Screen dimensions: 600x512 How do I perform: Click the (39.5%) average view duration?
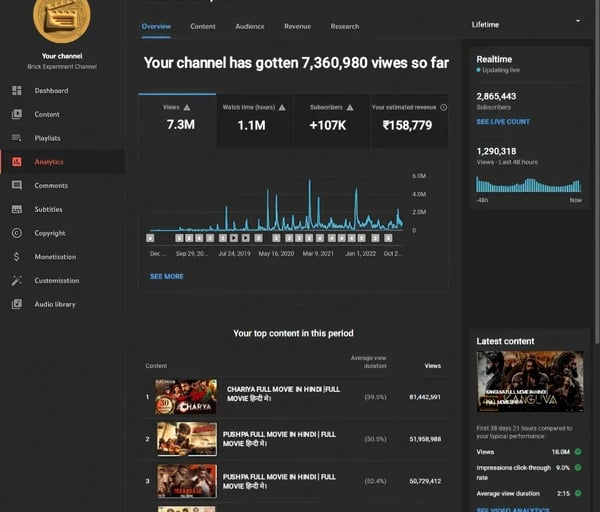pyautogui.click(x=375, y=397)
